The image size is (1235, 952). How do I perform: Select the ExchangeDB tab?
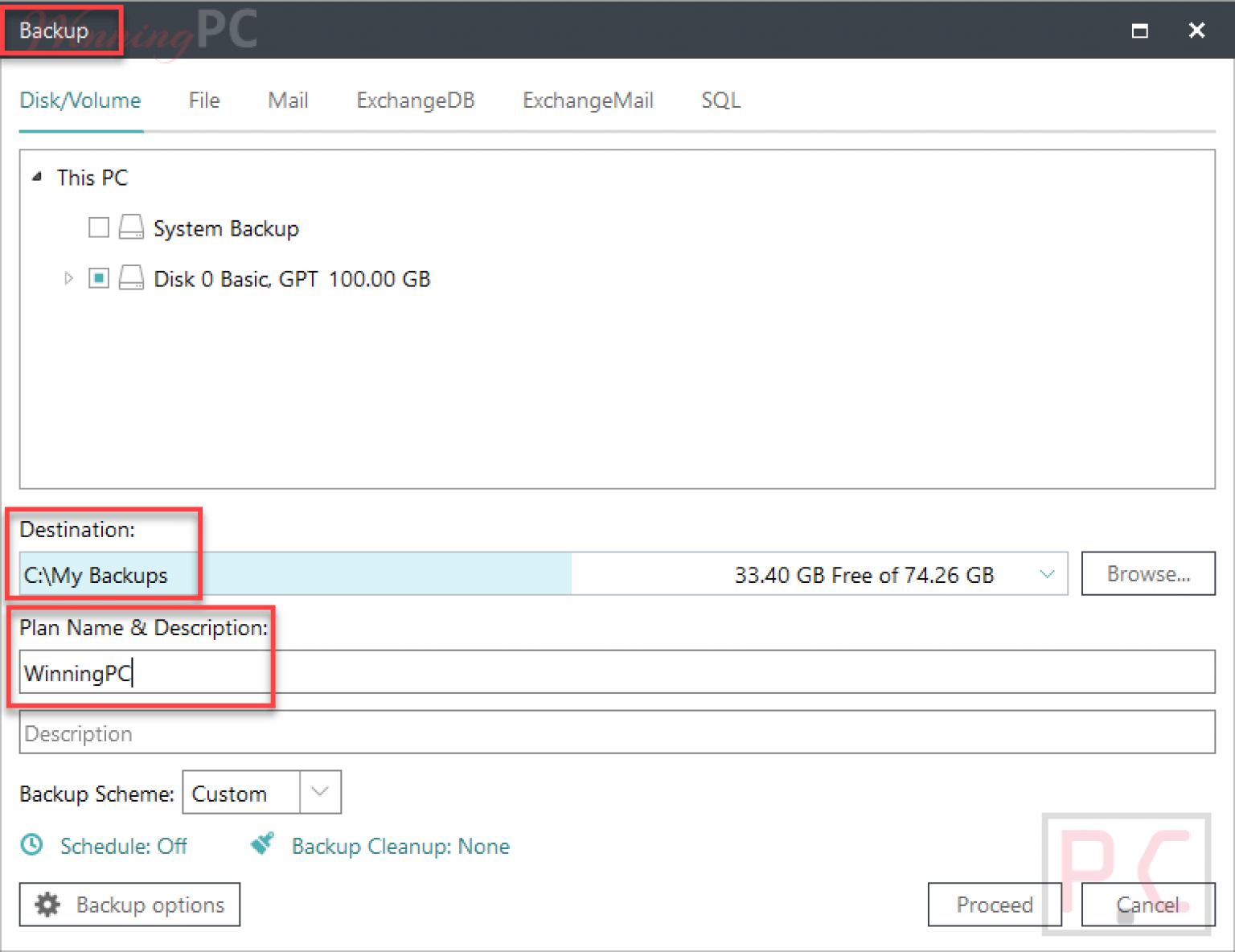(x=416, y=101)
